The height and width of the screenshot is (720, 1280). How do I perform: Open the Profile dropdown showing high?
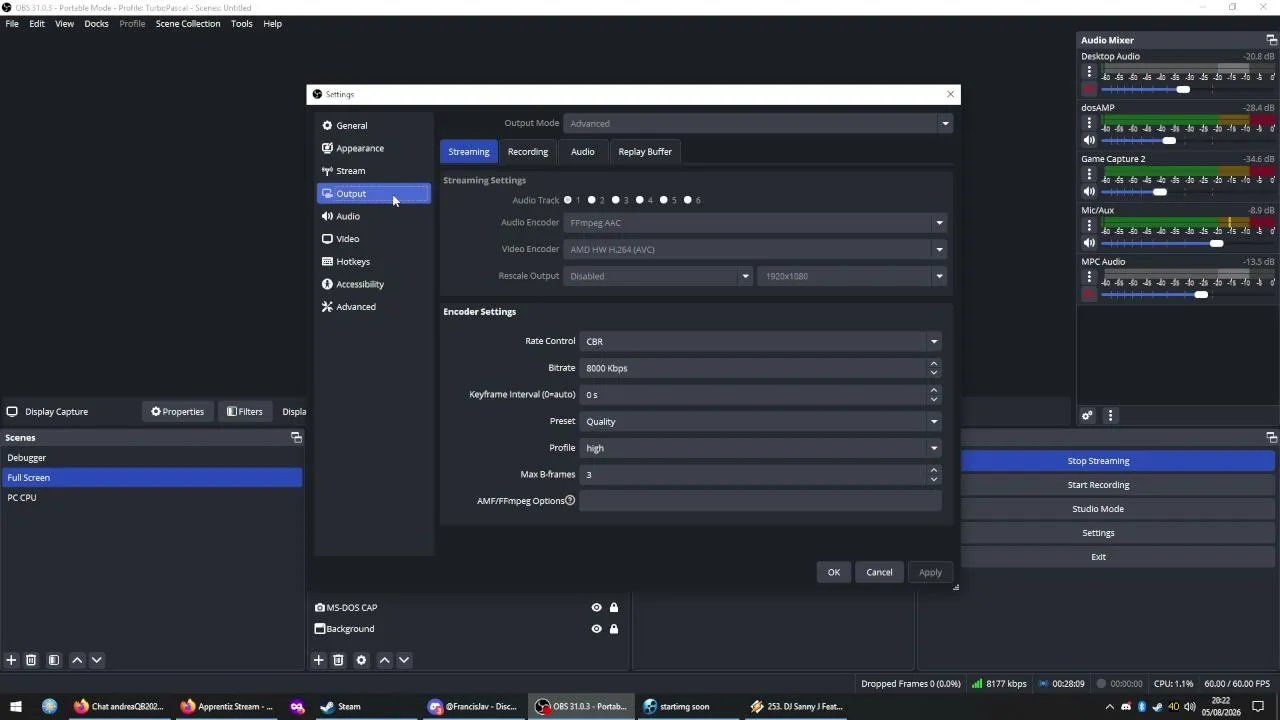760,448
